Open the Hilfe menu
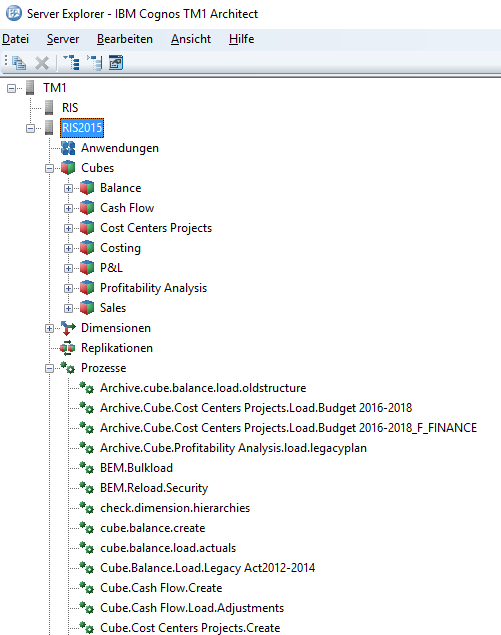This screenshot has width=501, height=635. tap(241, 39)
